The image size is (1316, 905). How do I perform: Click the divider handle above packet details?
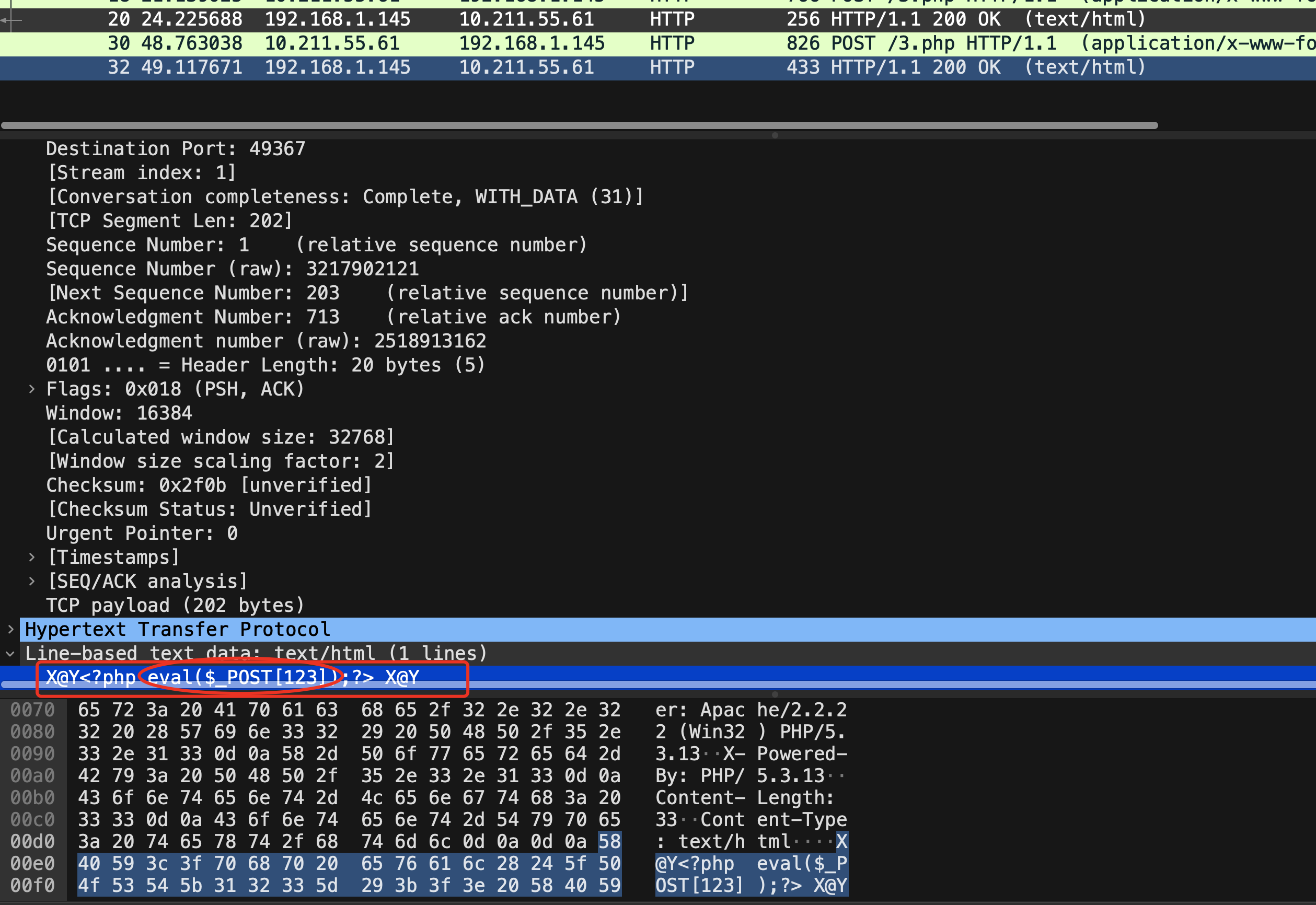[775, 135]
